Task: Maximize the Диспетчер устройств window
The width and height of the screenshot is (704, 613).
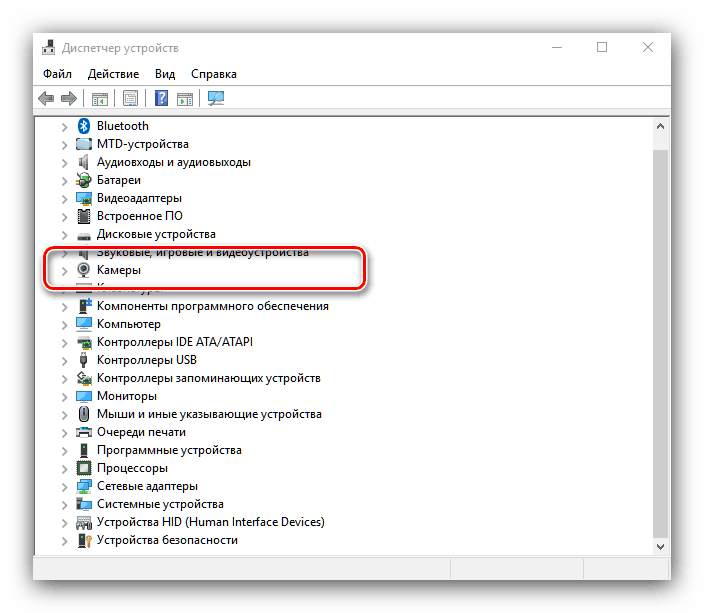Action: (x=602, y=47)
